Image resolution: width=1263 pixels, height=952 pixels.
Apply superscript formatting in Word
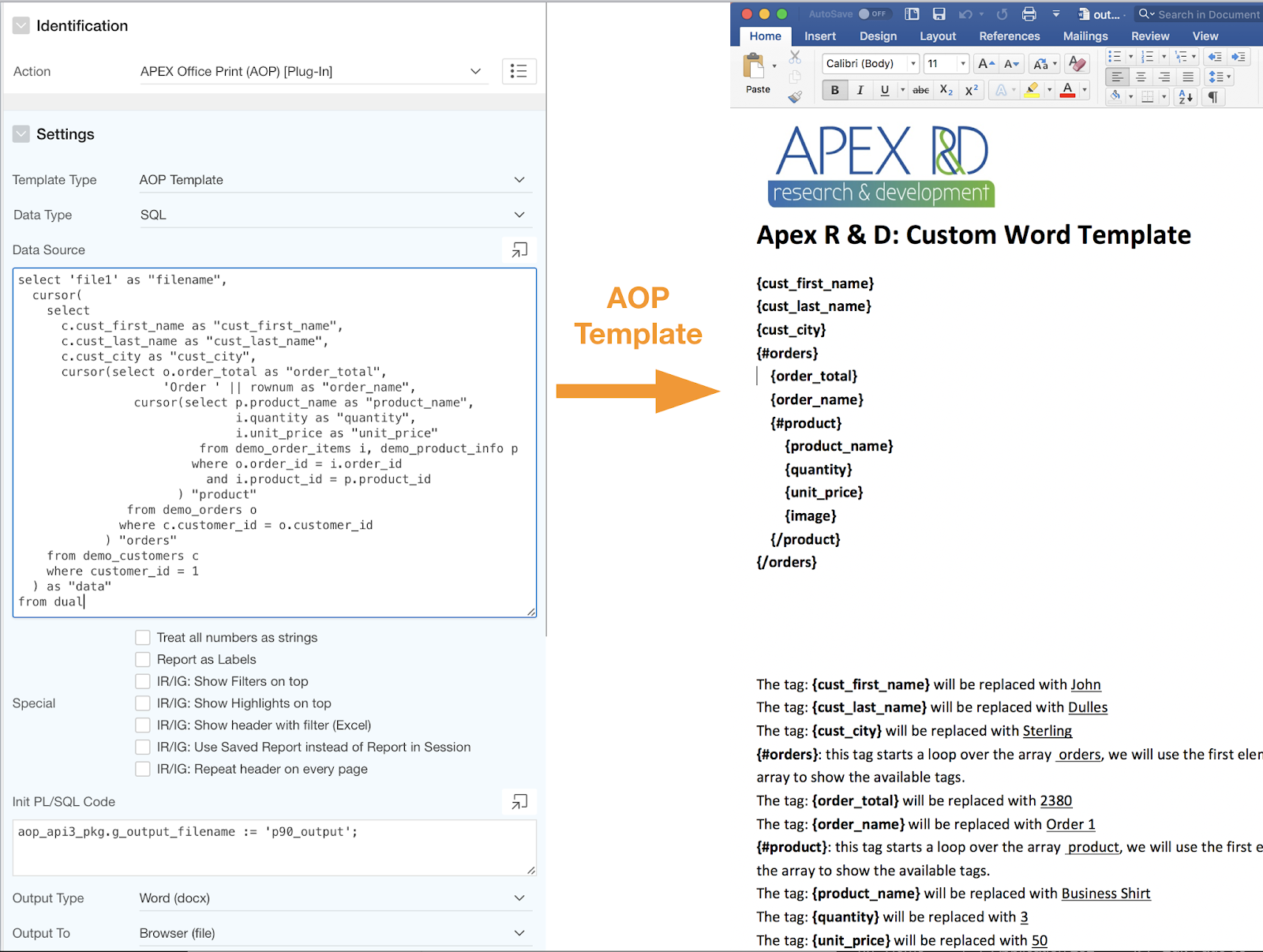(972, 90)
